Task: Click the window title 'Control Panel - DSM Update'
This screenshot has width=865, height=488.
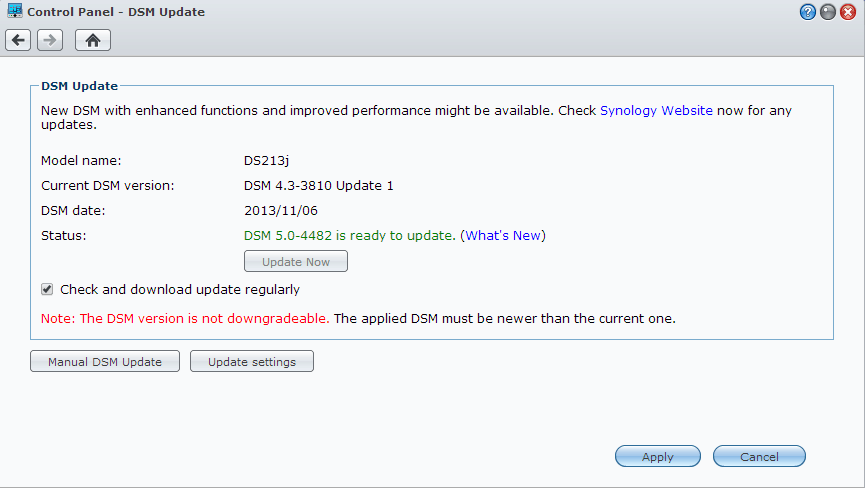Action: point(118,12)
